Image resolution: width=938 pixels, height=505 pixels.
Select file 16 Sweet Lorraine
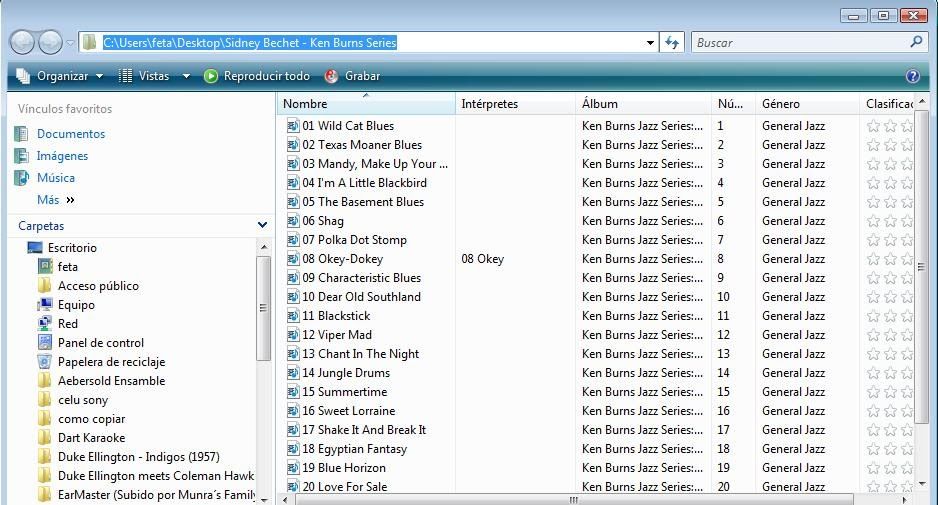point(349,411)
